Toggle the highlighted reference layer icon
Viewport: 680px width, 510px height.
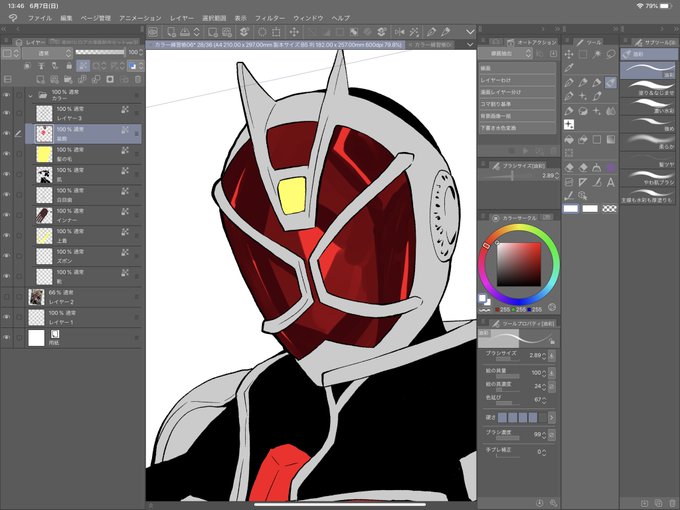click(83, 66)
